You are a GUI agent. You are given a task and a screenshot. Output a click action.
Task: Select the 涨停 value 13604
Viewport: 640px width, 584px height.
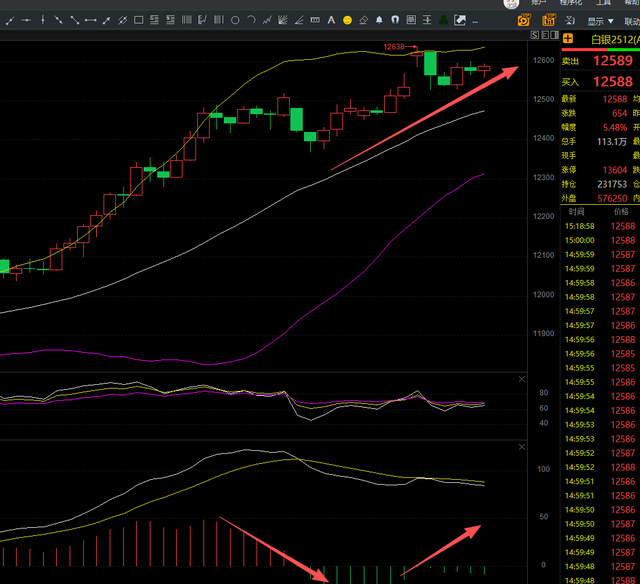[x=615, y=170]
